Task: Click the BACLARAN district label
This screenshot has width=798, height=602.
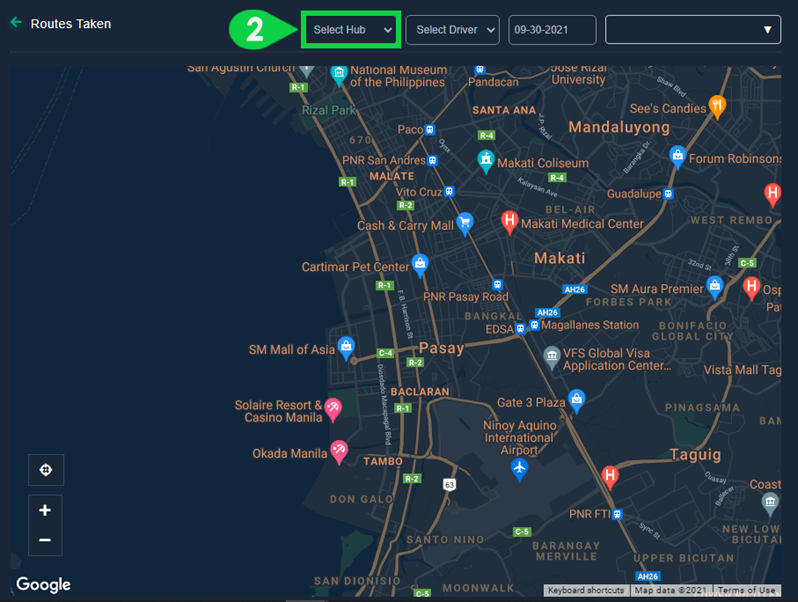Action: pyautogui.click(x=420, y=391)
